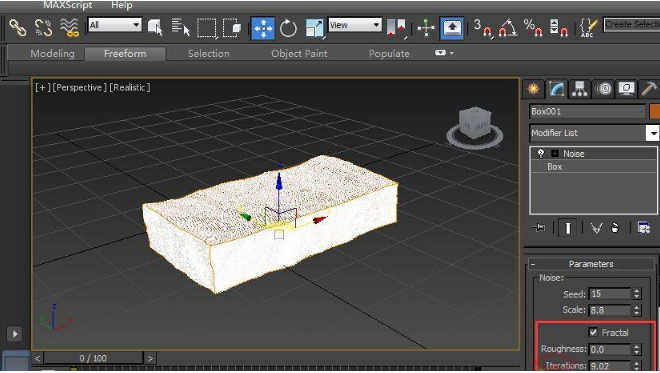Viewport: 660px width, 373px height.
Task: Open the reference coordinate system View dropdown
Action: [x=355, y=25]
